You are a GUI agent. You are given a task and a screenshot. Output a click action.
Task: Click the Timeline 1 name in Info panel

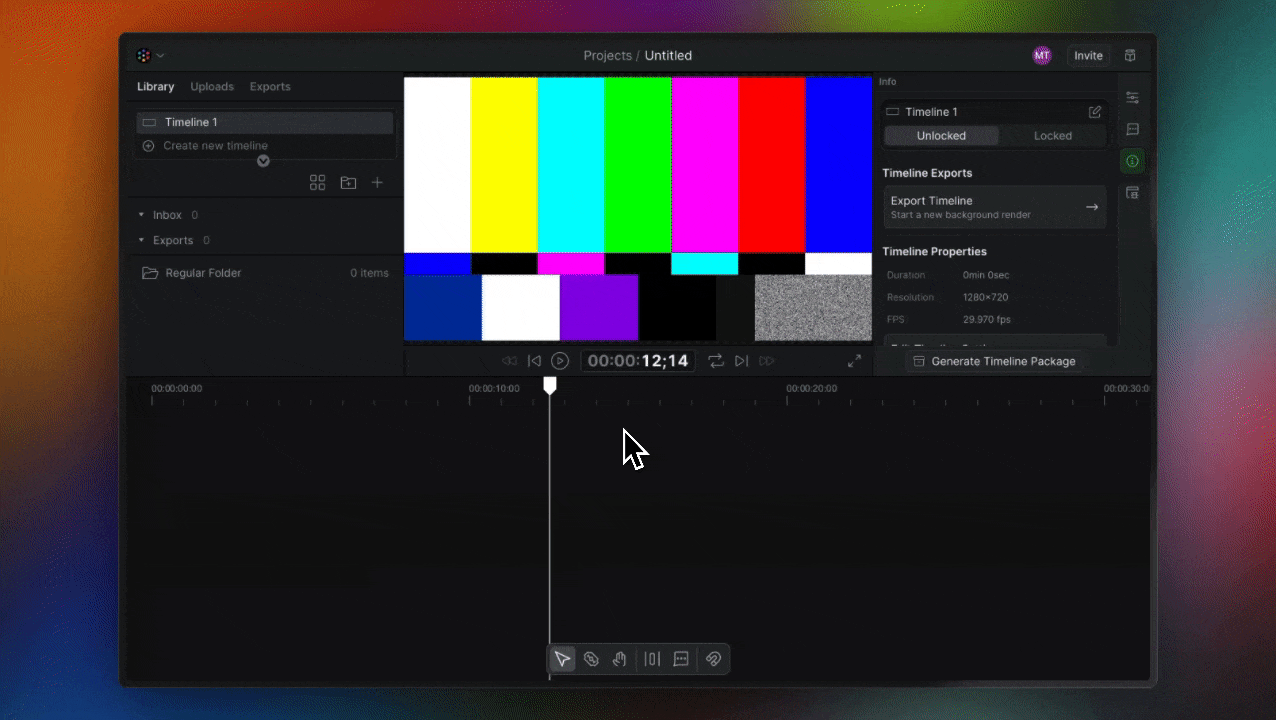click(931, 112)
